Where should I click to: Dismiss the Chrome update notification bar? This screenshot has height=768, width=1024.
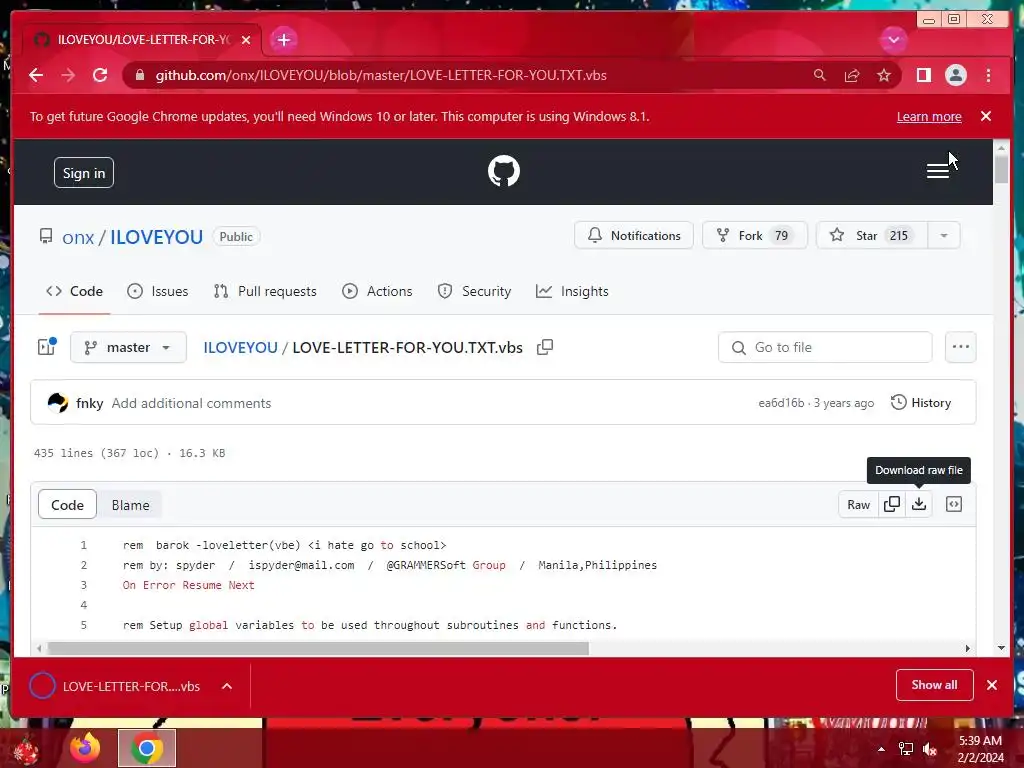pyautogui.click(x=985, y=116)
